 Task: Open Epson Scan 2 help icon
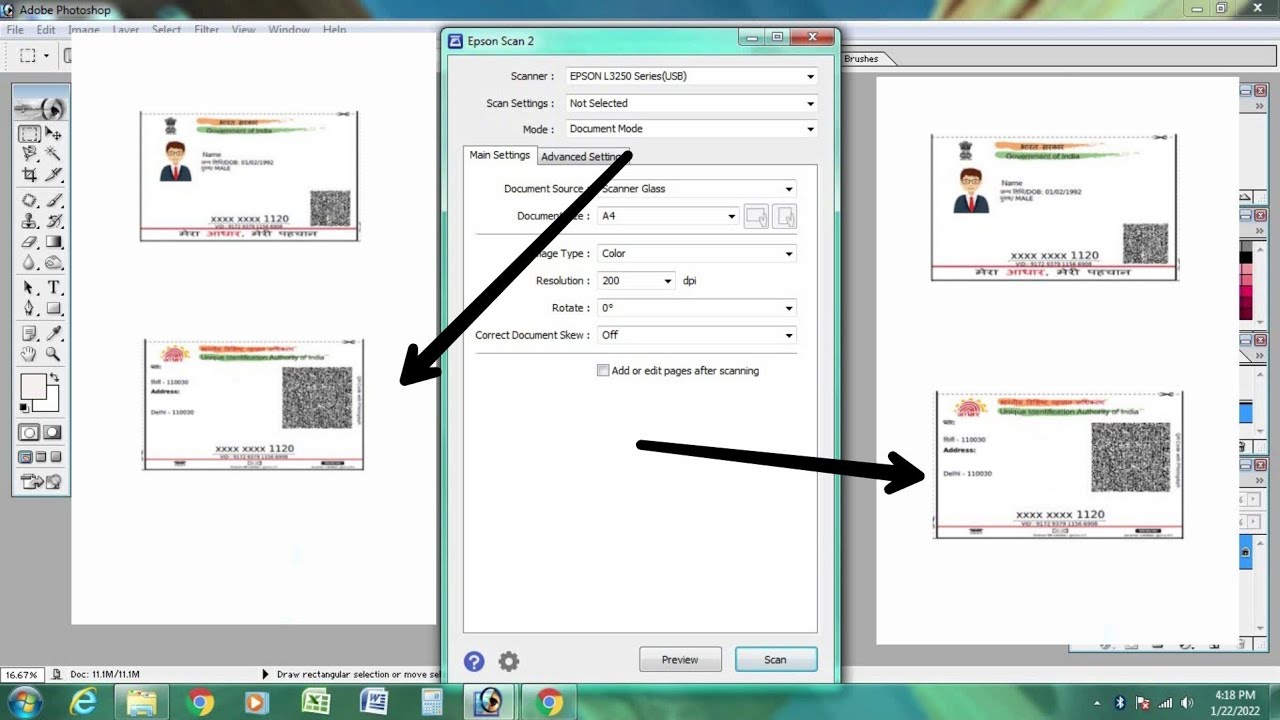(x=474, y=661)
